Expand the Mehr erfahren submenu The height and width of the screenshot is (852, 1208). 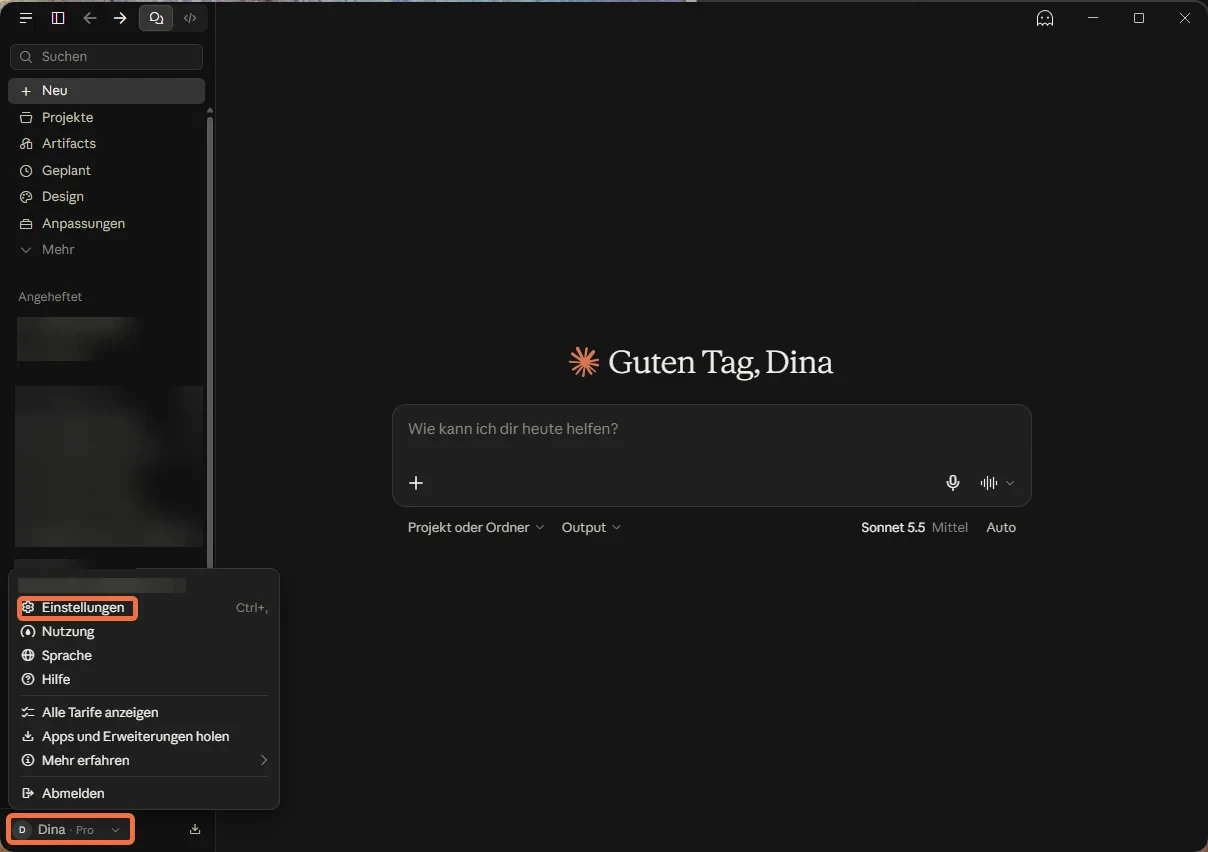point(144,760)
